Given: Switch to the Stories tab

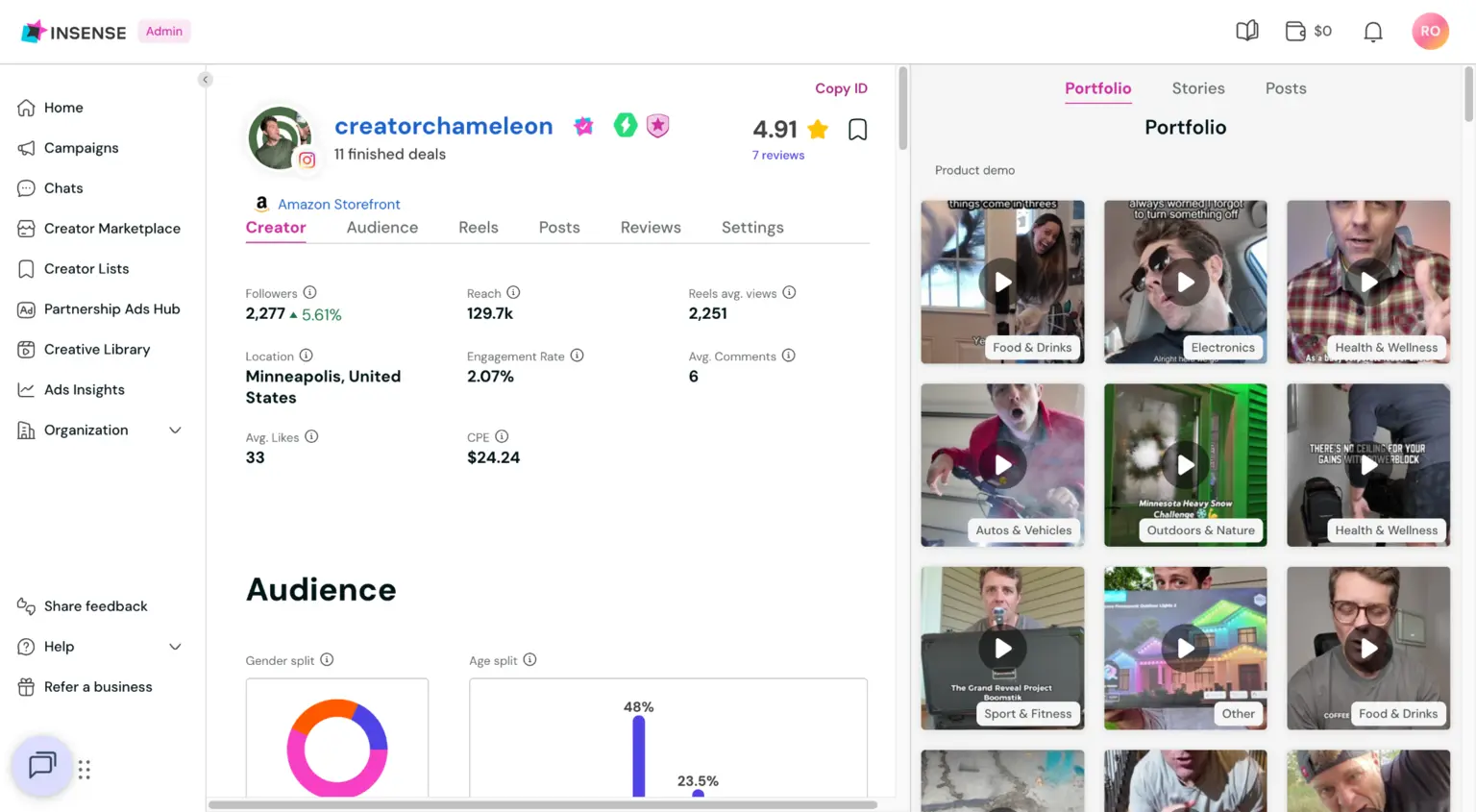Looking at the screenshot, I should coord(1198,88).
